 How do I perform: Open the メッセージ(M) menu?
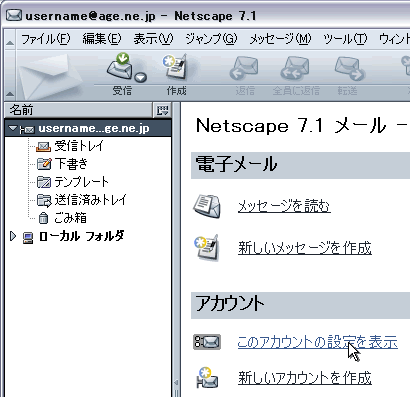[280, 39]
